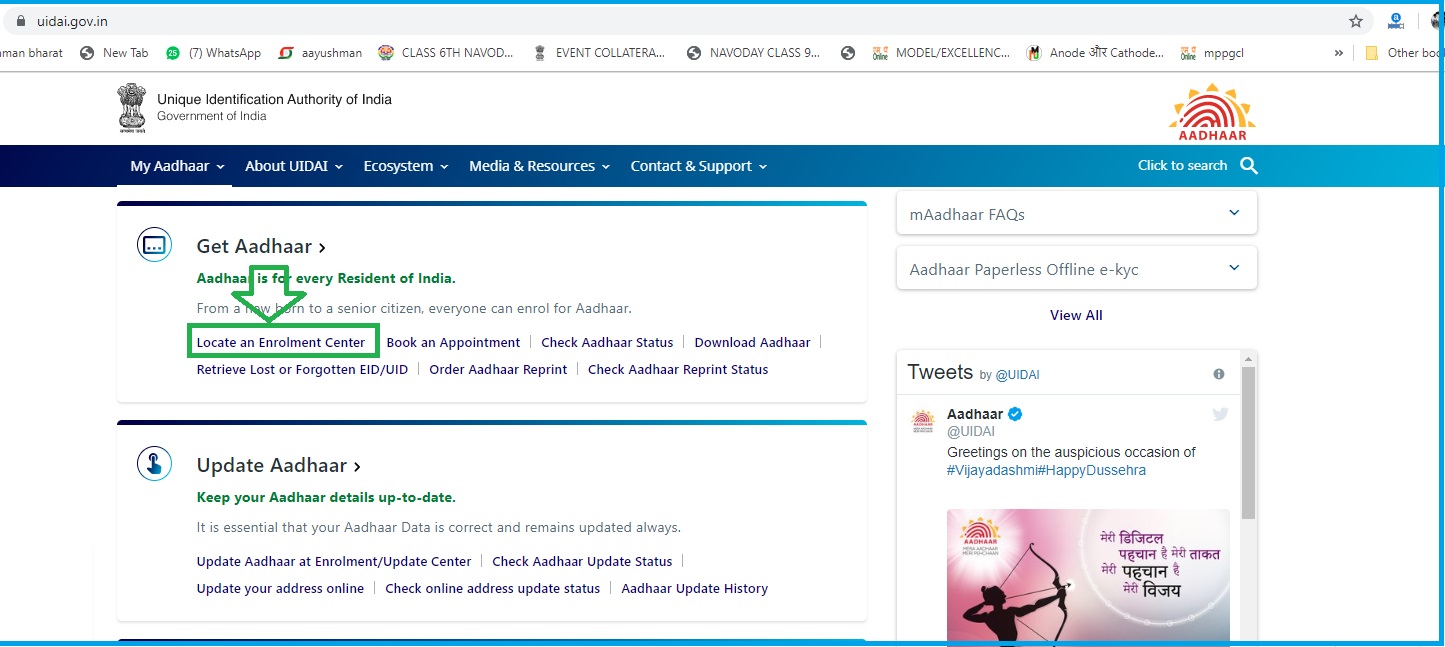The height and width of the screenshot is (647, 1445).
Task: Open the Ecosystem menu
Action: (x=405, y=166)
